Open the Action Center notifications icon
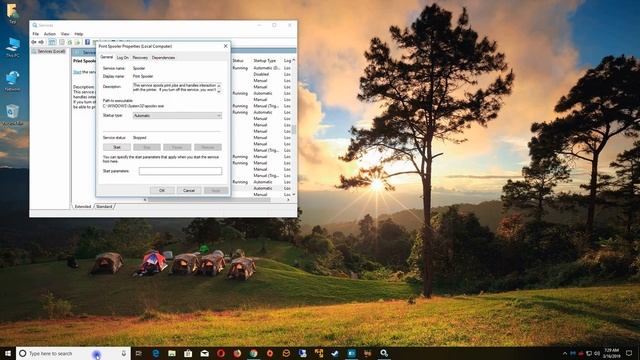640x360 pixels. tap(629, 353)
